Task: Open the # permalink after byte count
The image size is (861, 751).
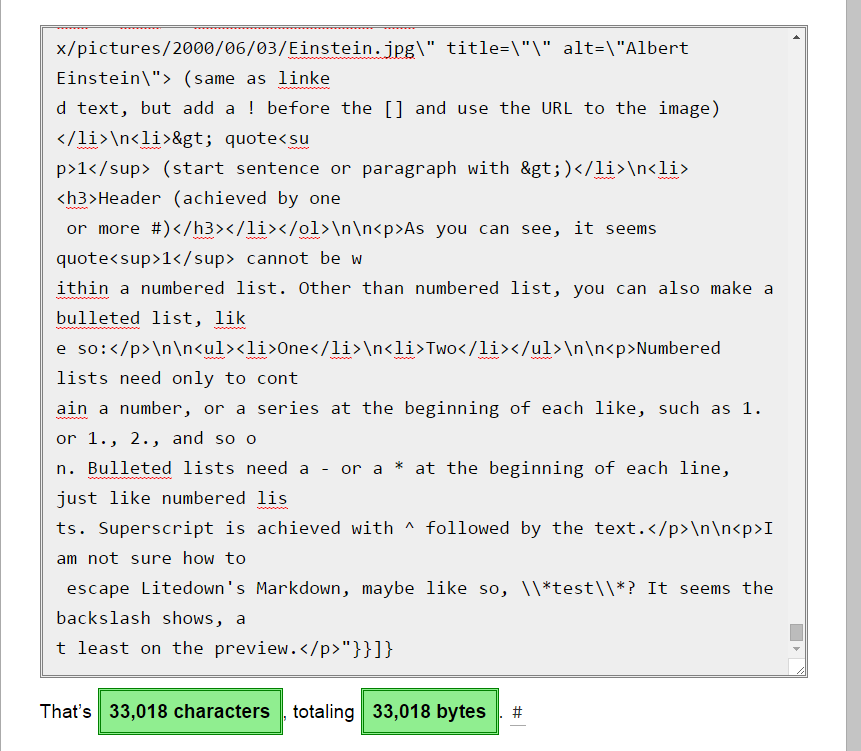Action: point(517,712)
